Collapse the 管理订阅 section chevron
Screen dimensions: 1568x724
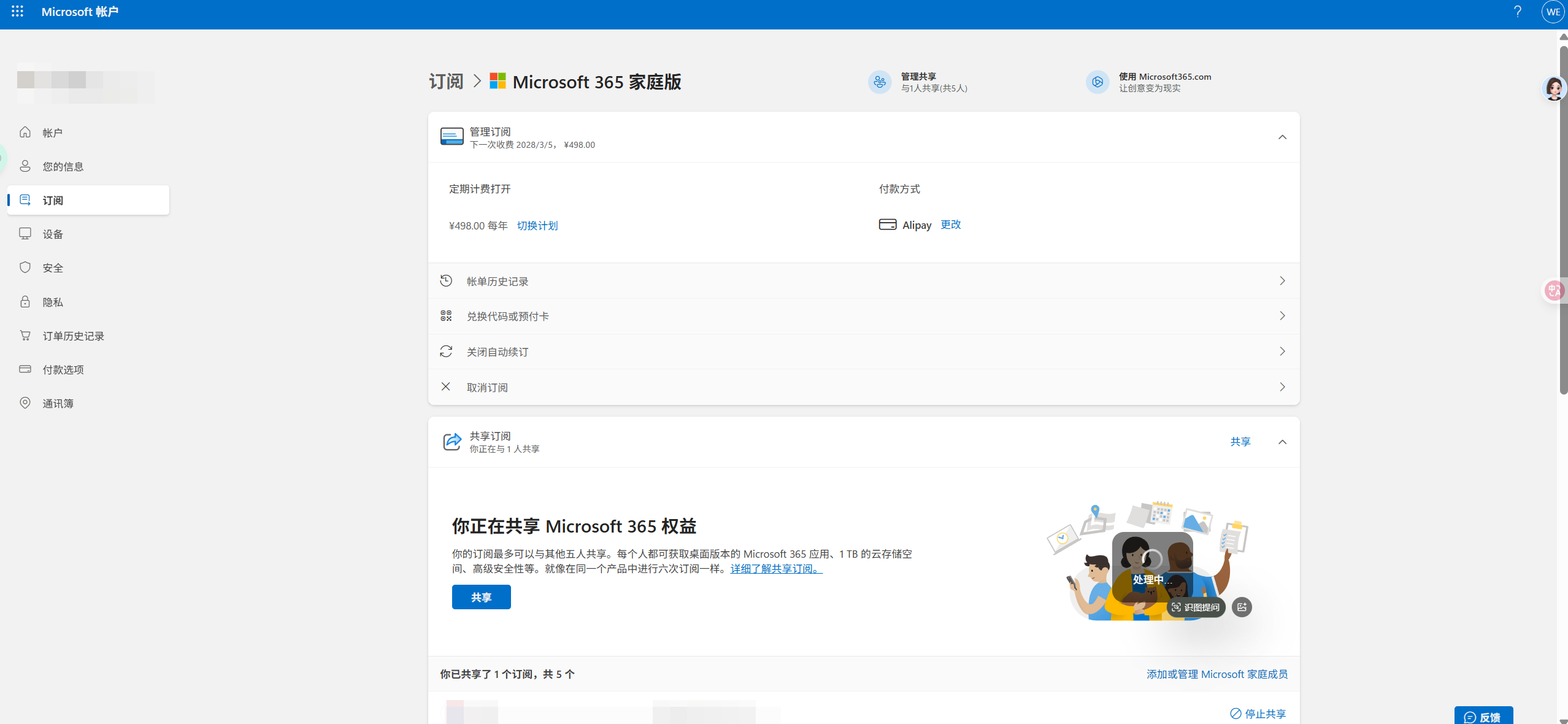click(x=1282, y=137)
